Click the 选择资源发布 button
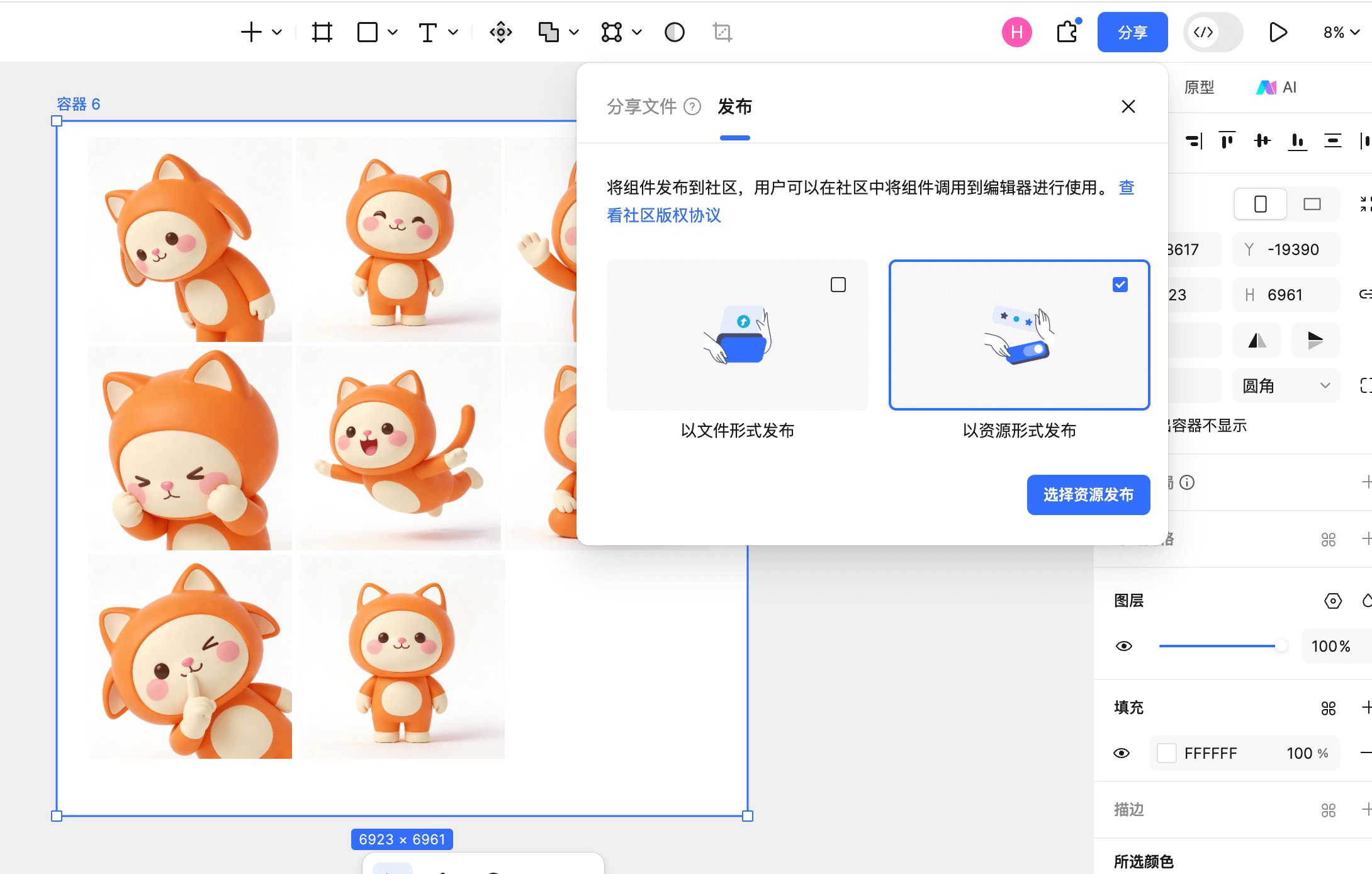 1088,495
